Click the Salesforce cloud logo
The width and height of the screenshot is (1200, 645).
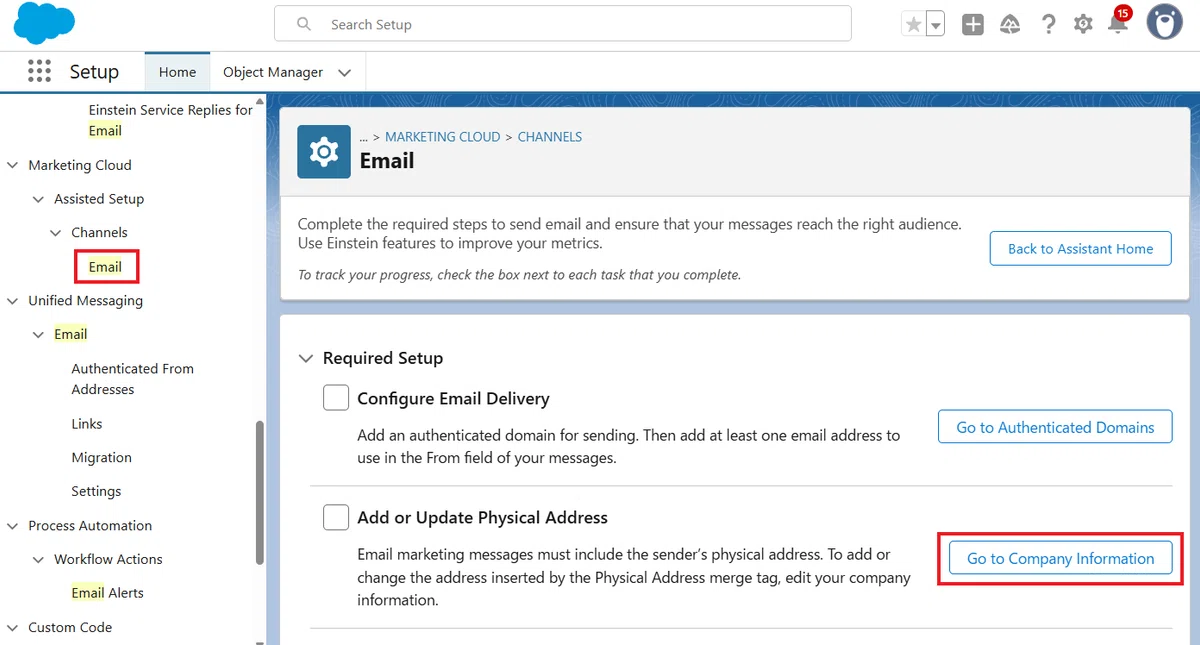coord(45,23)
